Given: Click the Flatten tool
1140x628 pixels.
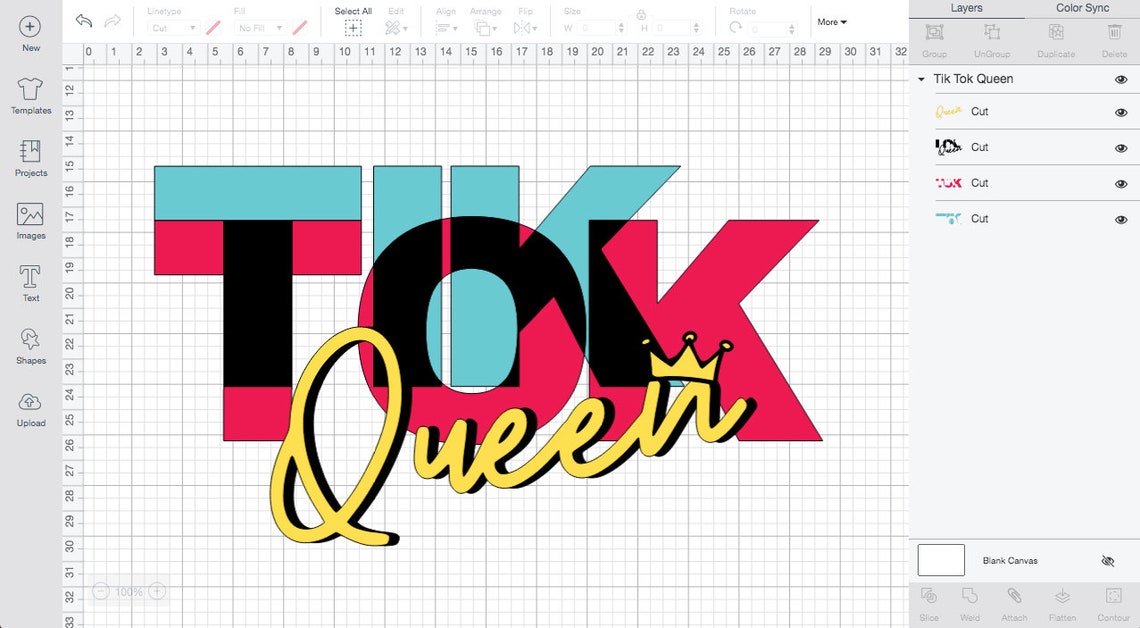Looking at the screenshot, I should pyautogui.click(x=1062, y=596).
